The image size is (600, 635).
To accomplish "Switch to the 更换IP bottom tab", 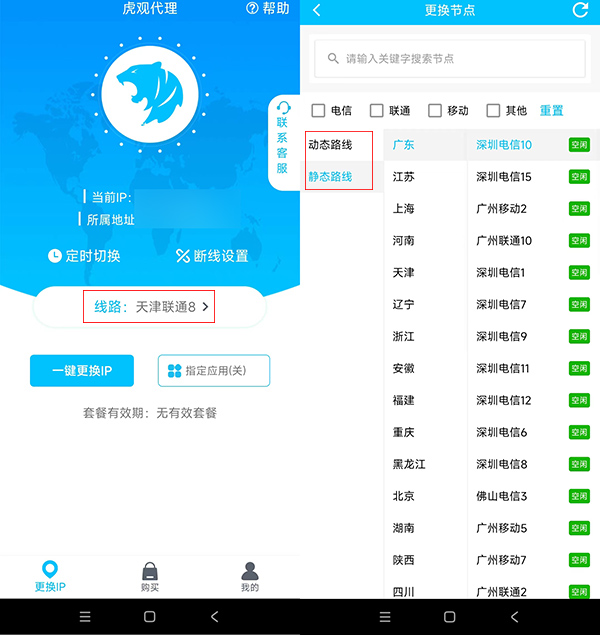I will tap(50, 577).
